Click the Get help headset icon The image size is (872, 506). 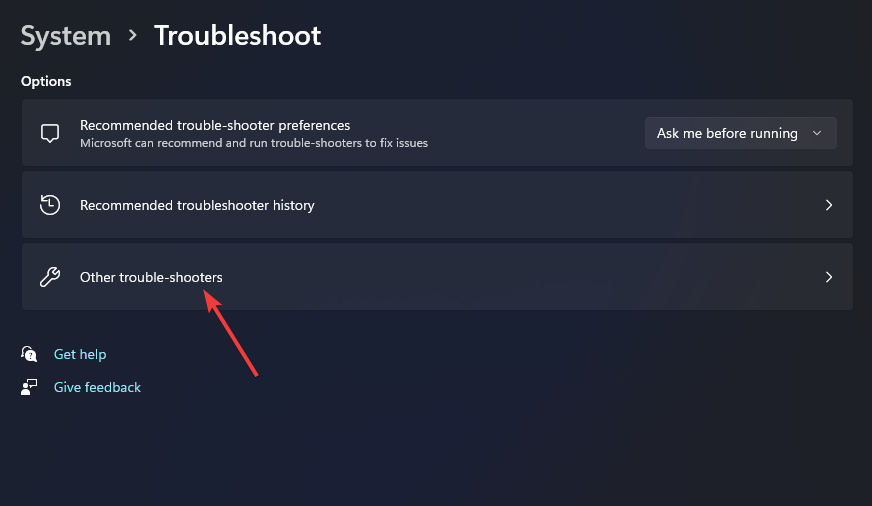pos(30,354)
